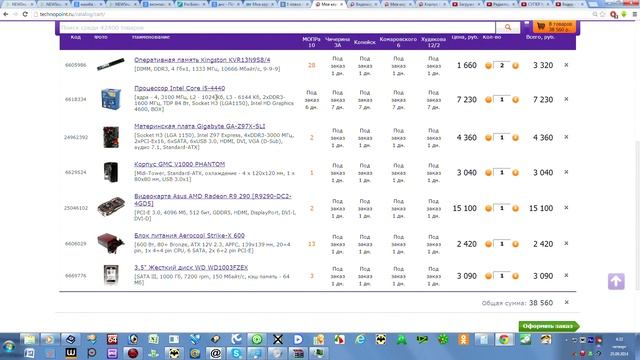Click quantity field for Kingston memory

[502, 65]
